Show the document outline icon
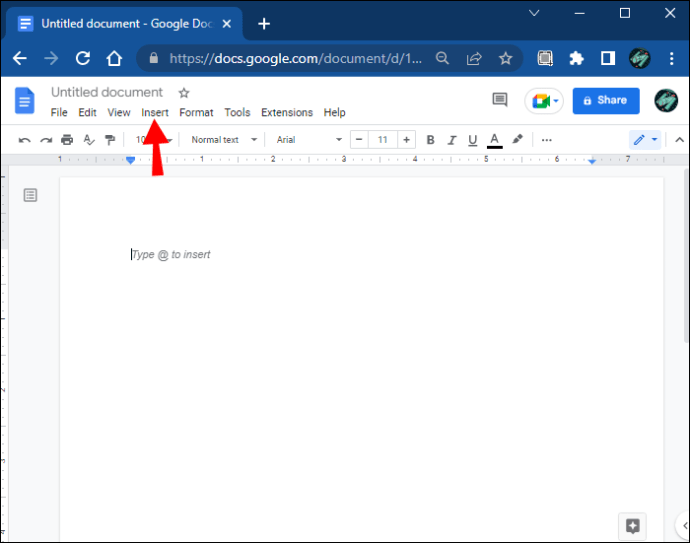Viewport: 690px width, 543px height. [30, 195]
